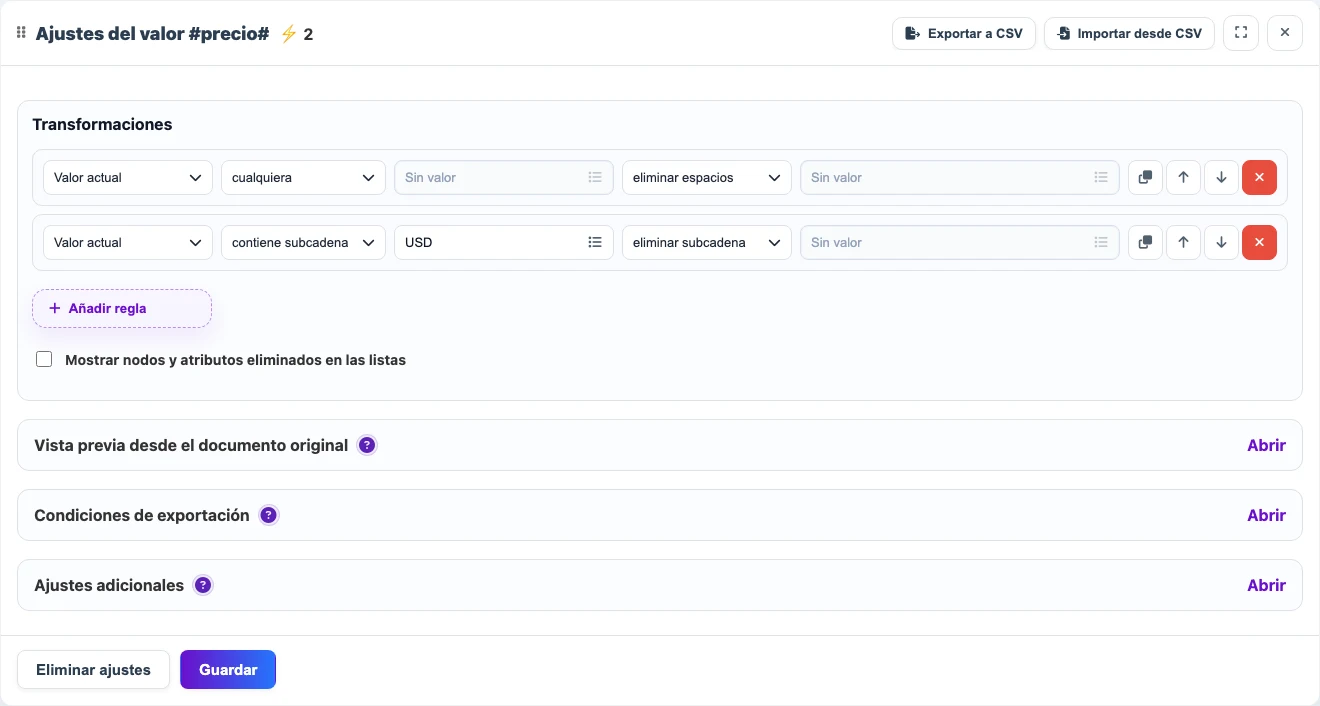
Task: Duplicate the eliminar espacios rule
Action: (1145, 177)
